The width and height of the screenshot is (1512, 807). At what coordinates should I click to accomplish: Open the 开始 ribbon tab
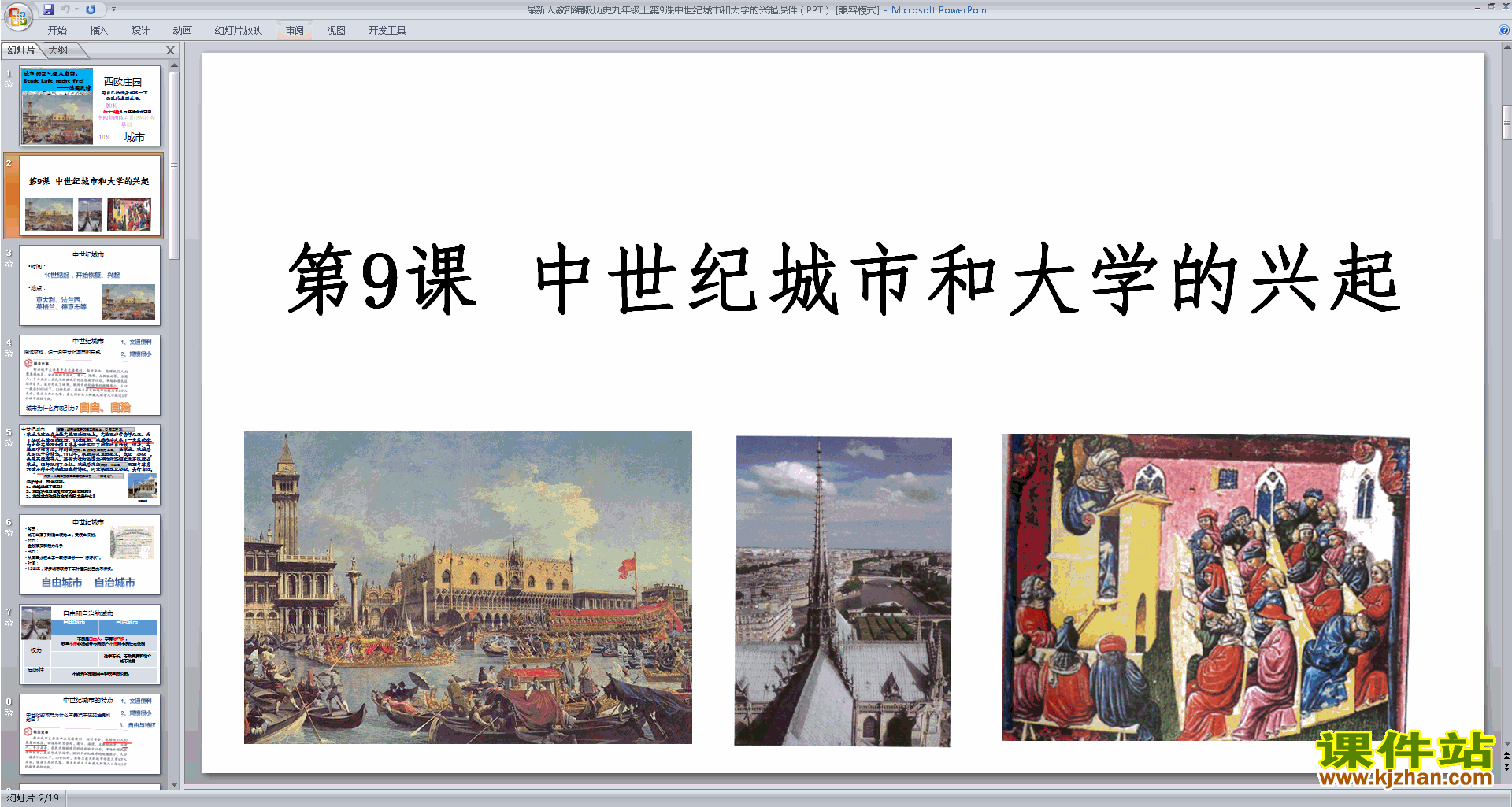pos(57,31)
